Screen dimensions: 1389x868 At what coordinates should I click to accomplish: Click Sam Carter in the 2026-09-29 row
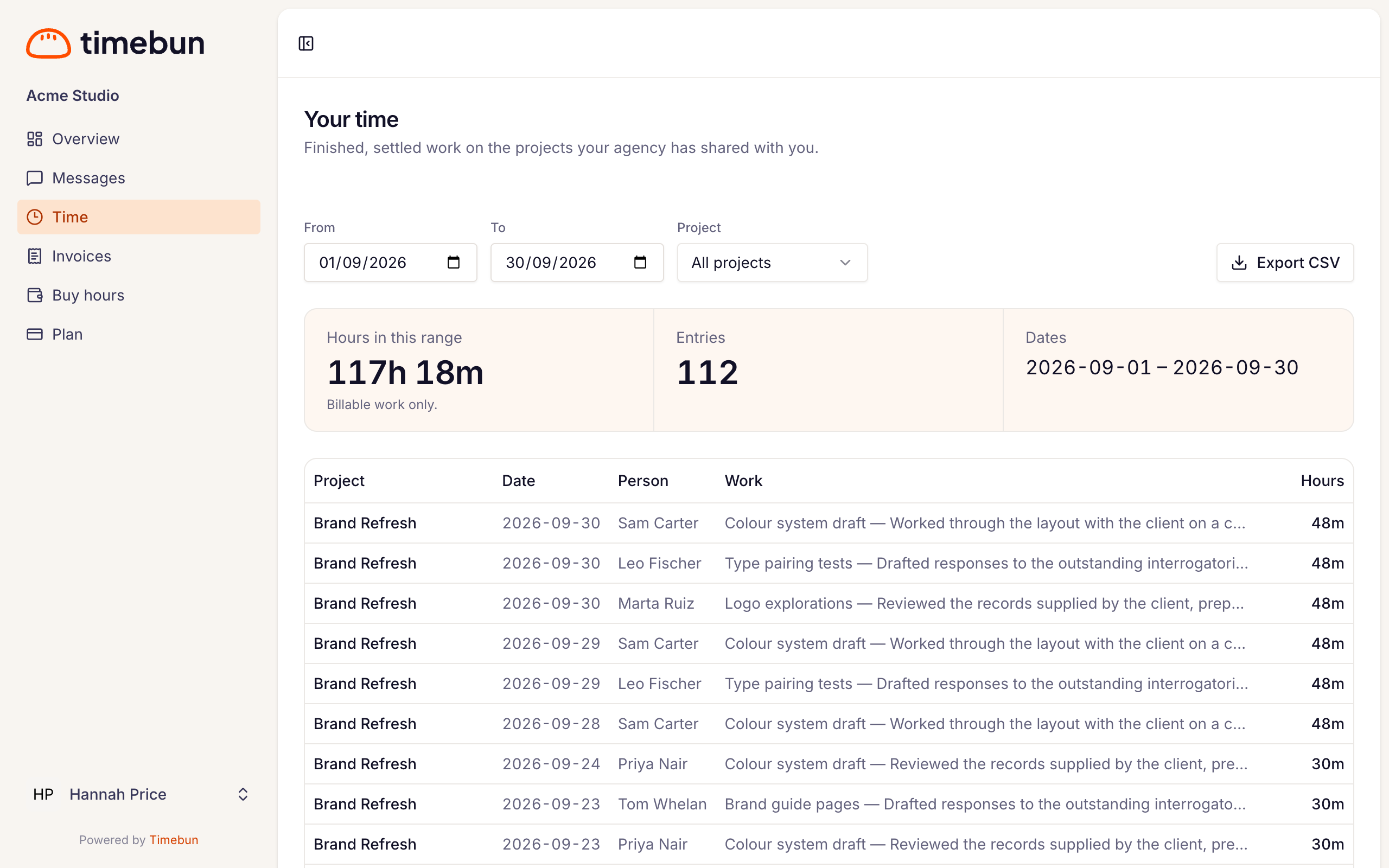click(658, 643)
